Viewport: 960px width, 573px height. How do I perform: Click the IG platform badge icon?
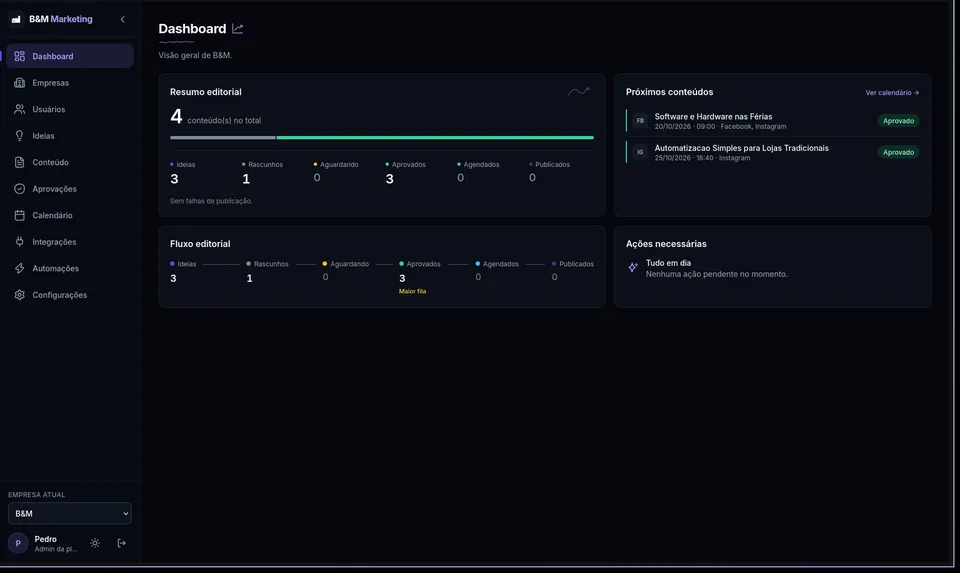(640, 152)
